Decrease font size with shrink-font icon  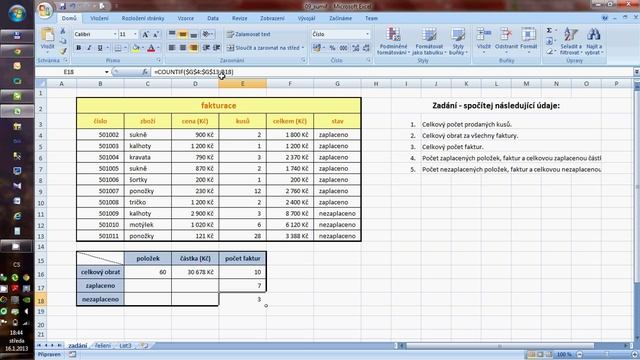pos(156,34)
